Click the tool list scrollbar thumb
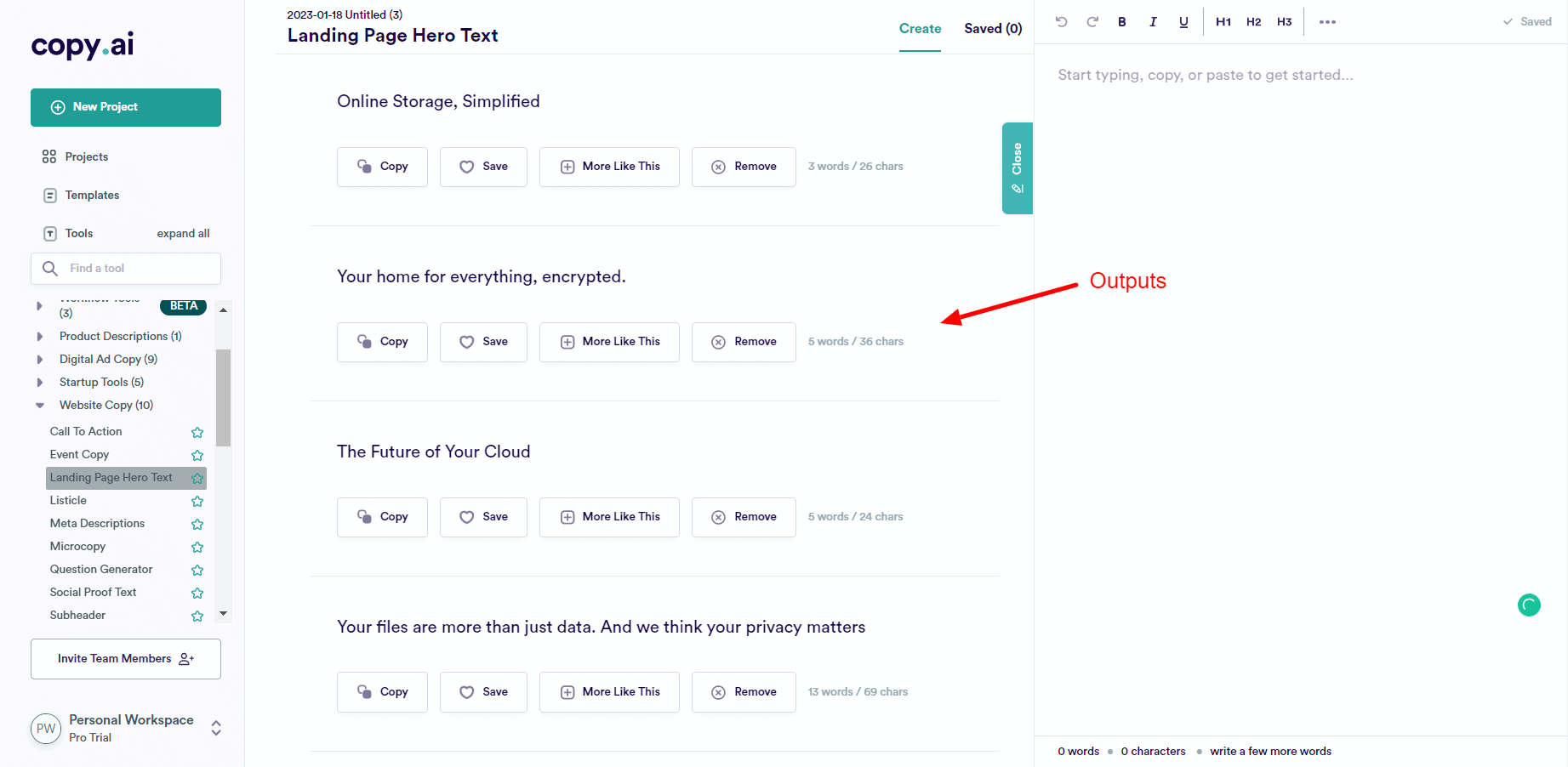This screenshot has width=1568, height=767. click(x=223, y=397)
